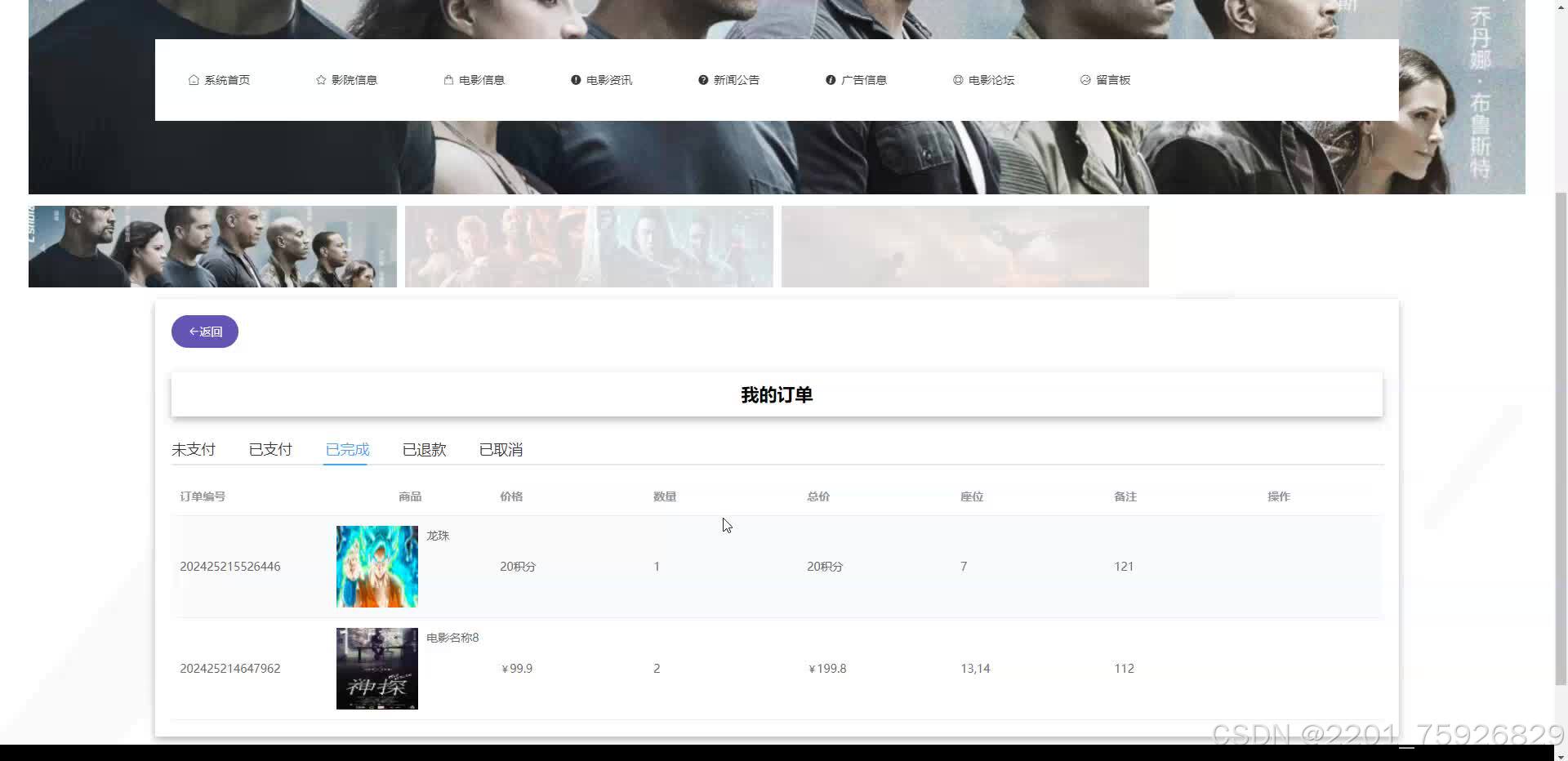
Task: Click the bag icon beside 电影信息
Action: [x=448, y=80]
